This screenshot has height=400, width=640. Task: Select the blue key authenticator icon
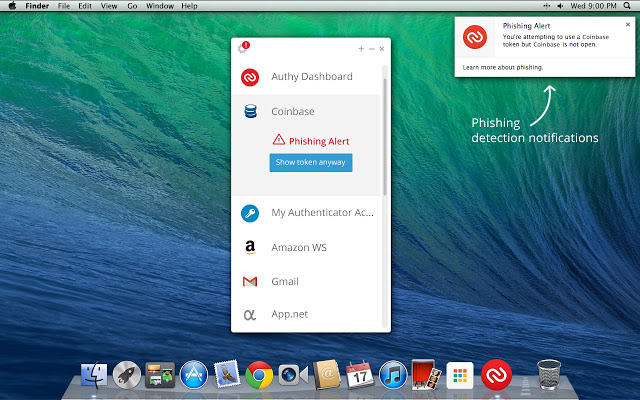(x=250, y=213)
